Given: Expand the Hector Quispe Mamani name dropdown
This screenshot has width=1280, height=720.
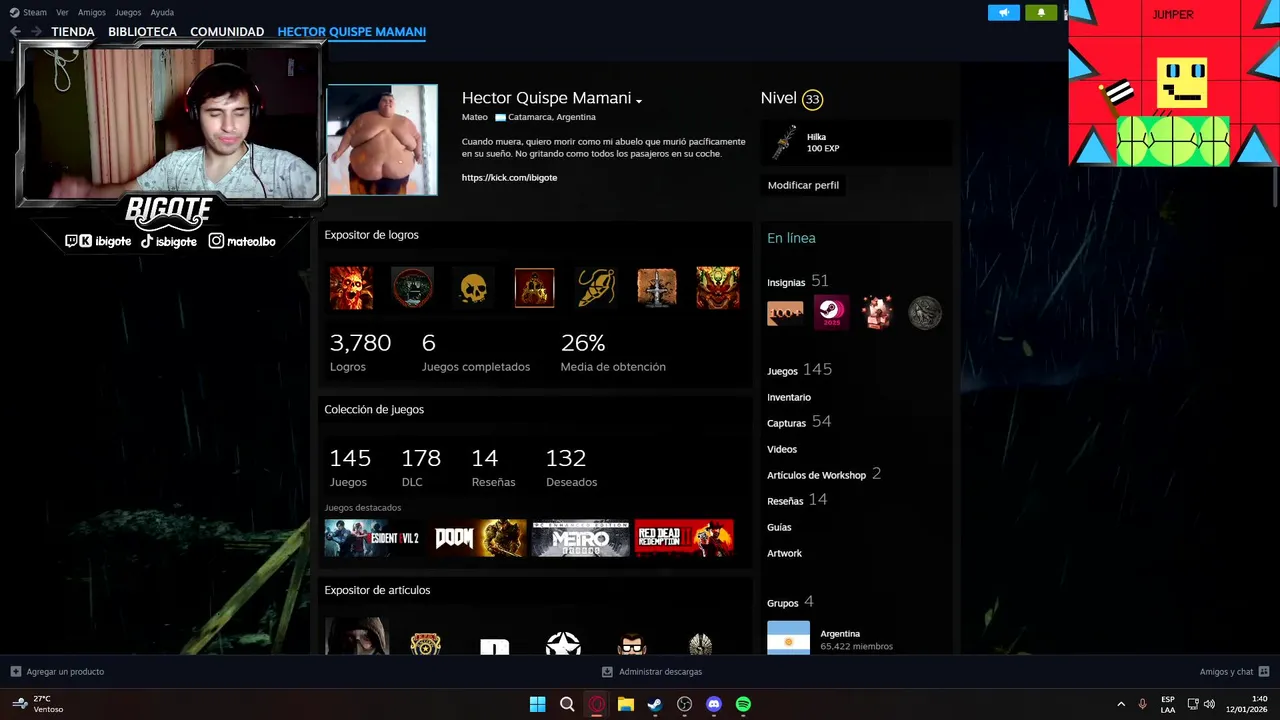Looking at the screenshot, I should coord(639,100).
